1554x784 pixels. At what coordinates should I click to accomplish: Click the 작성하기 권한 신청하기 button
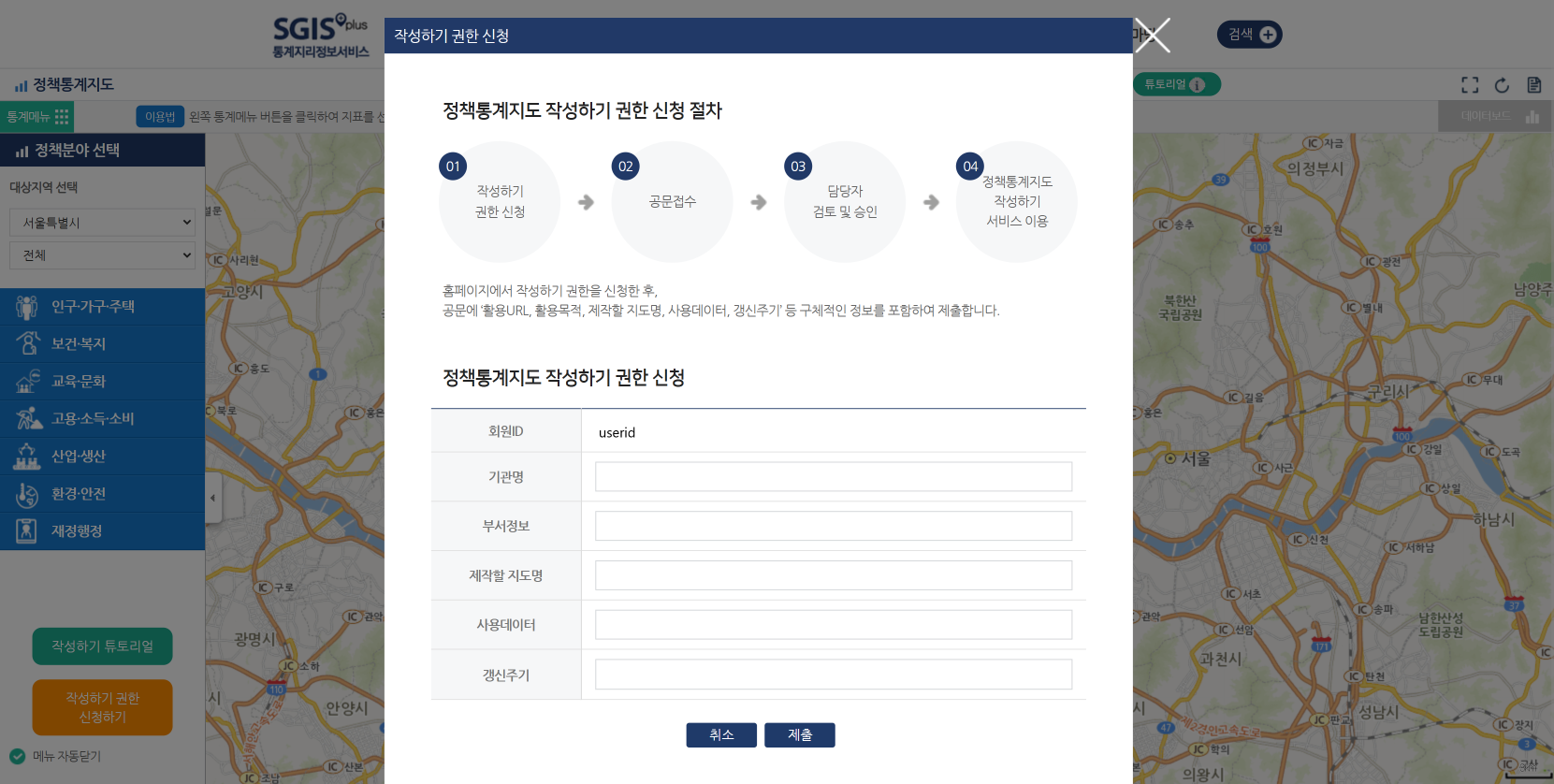pyautogui.click(x=103, y=707)
